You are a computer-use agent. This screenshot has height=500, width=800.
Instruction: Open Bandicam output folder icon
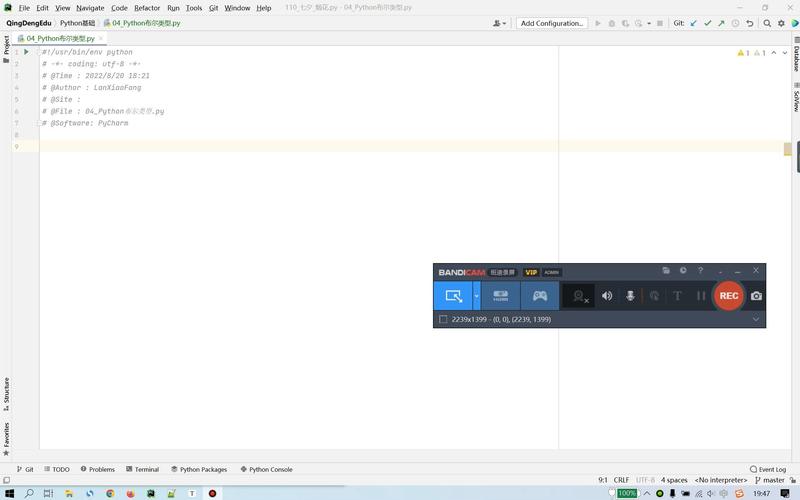click(666, 270)
